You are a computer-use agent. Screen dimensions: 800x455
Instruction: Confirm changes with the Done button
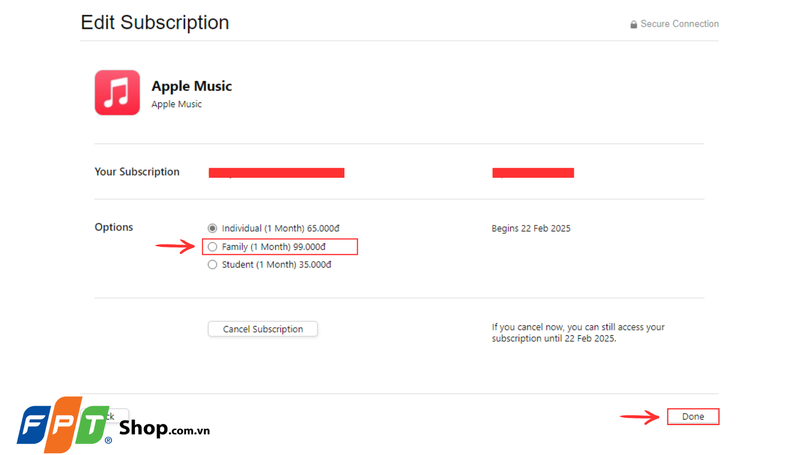pos(693,416)
